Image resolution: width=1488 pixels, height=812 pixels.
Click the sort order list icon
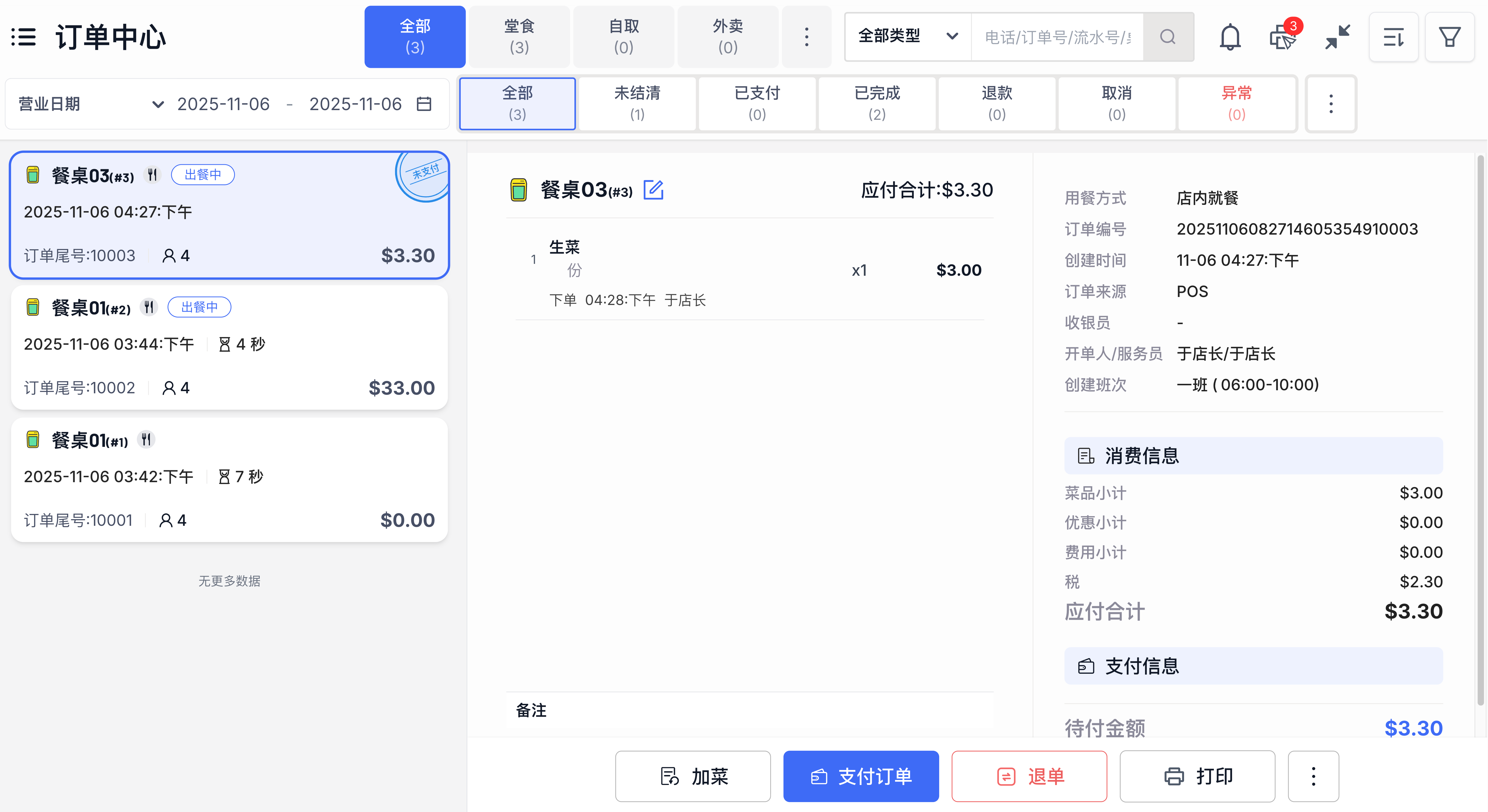tap(1393, 37)
